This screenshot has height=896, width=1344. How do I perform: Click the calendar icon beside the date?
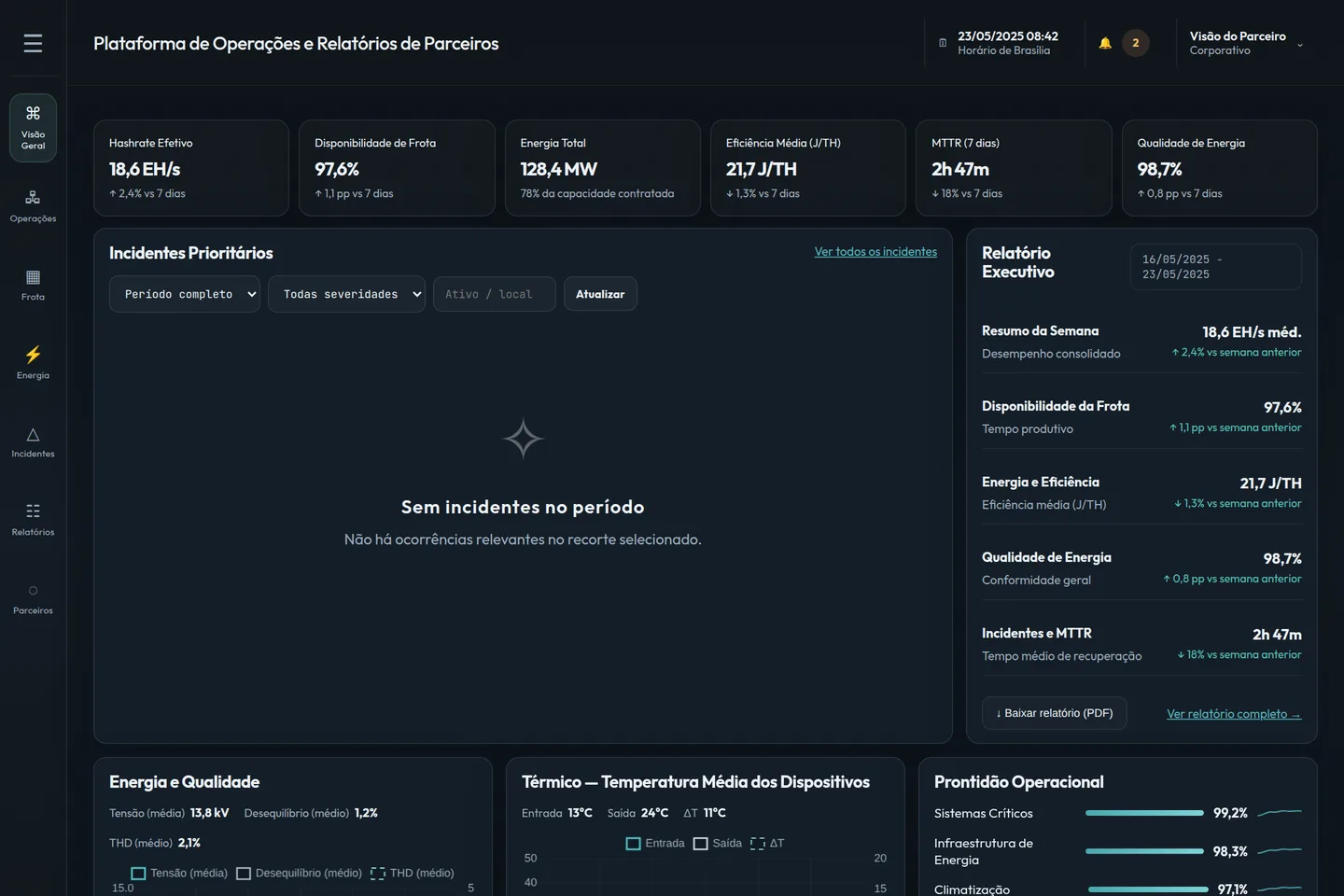943,43
